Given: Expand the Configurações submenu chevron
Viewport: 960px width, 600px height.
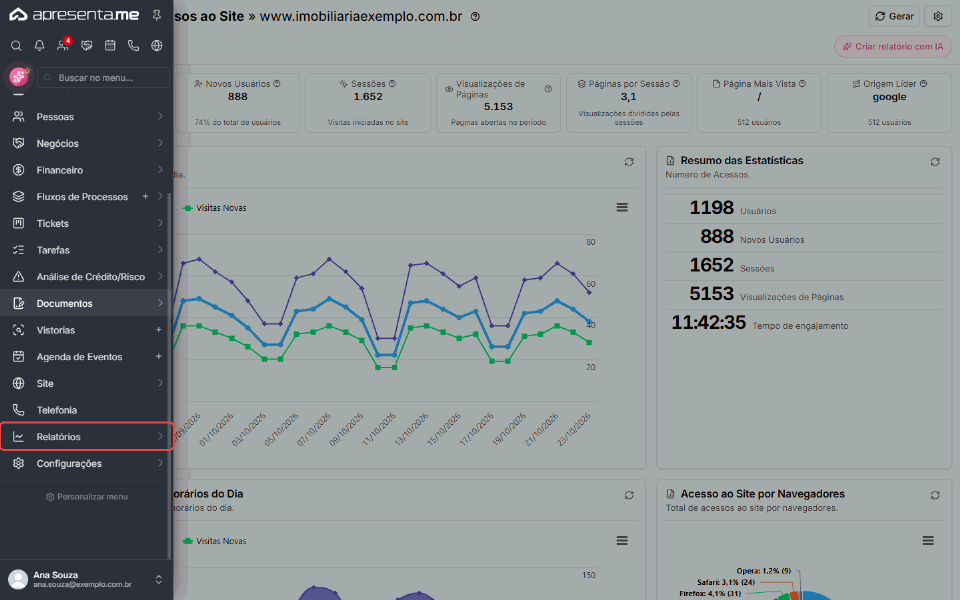Looking at the screenshot, I should (x=160, y=463).
